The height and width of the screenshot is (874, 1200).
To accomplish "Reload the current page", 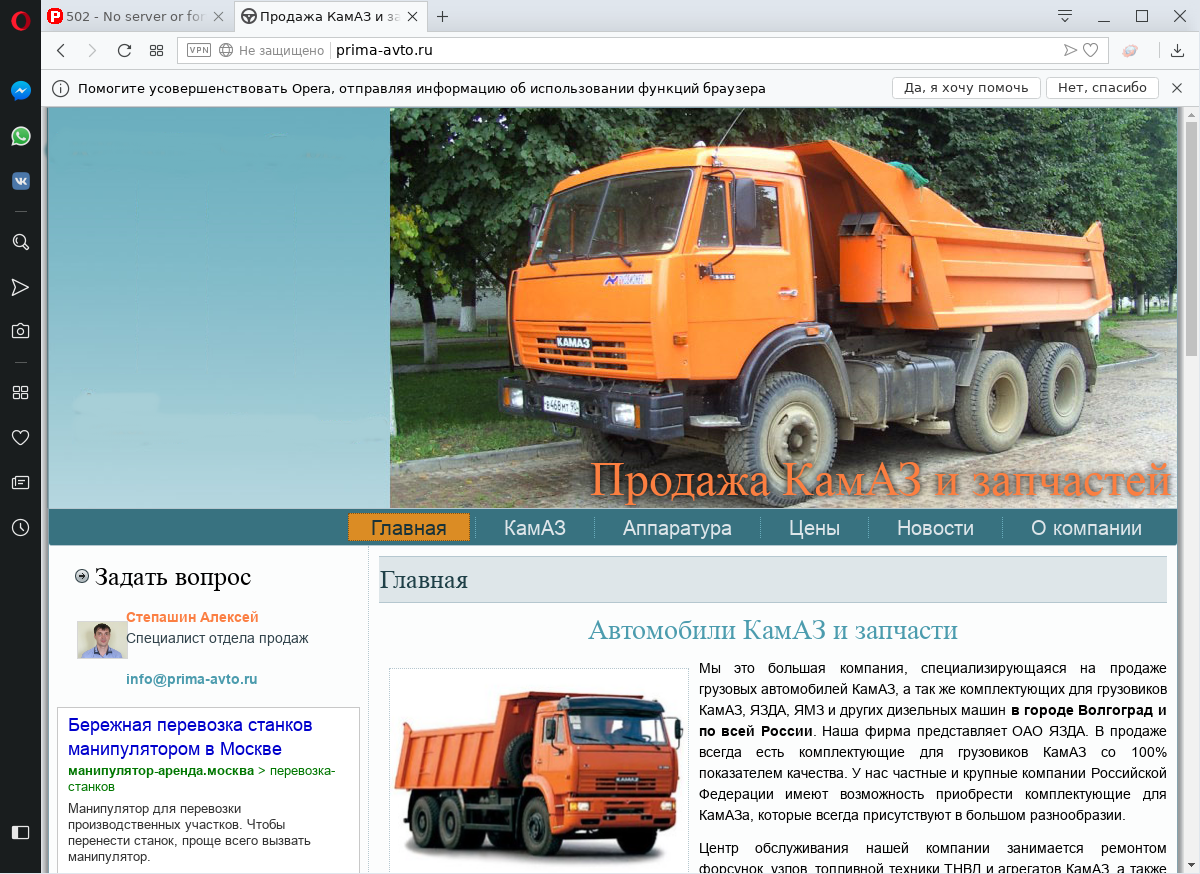I will click(x=124, y=50).
